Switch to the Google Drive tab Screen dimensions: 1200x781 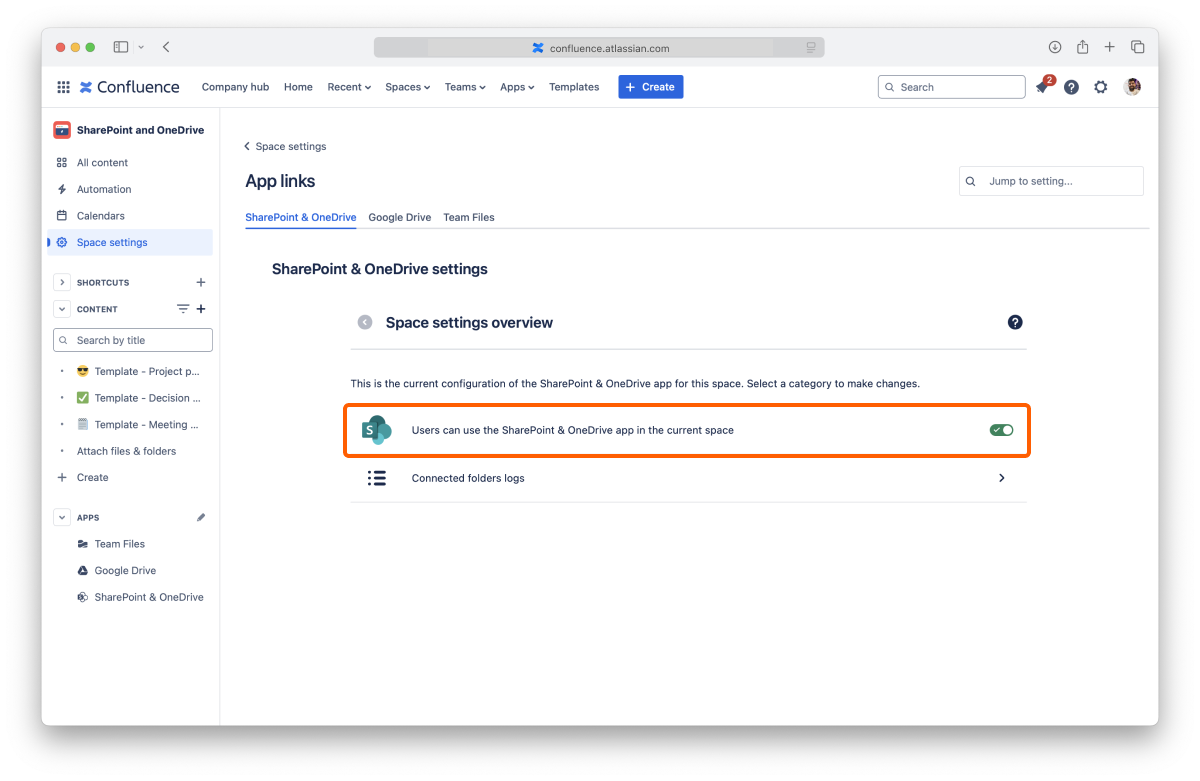coord(399,217)
